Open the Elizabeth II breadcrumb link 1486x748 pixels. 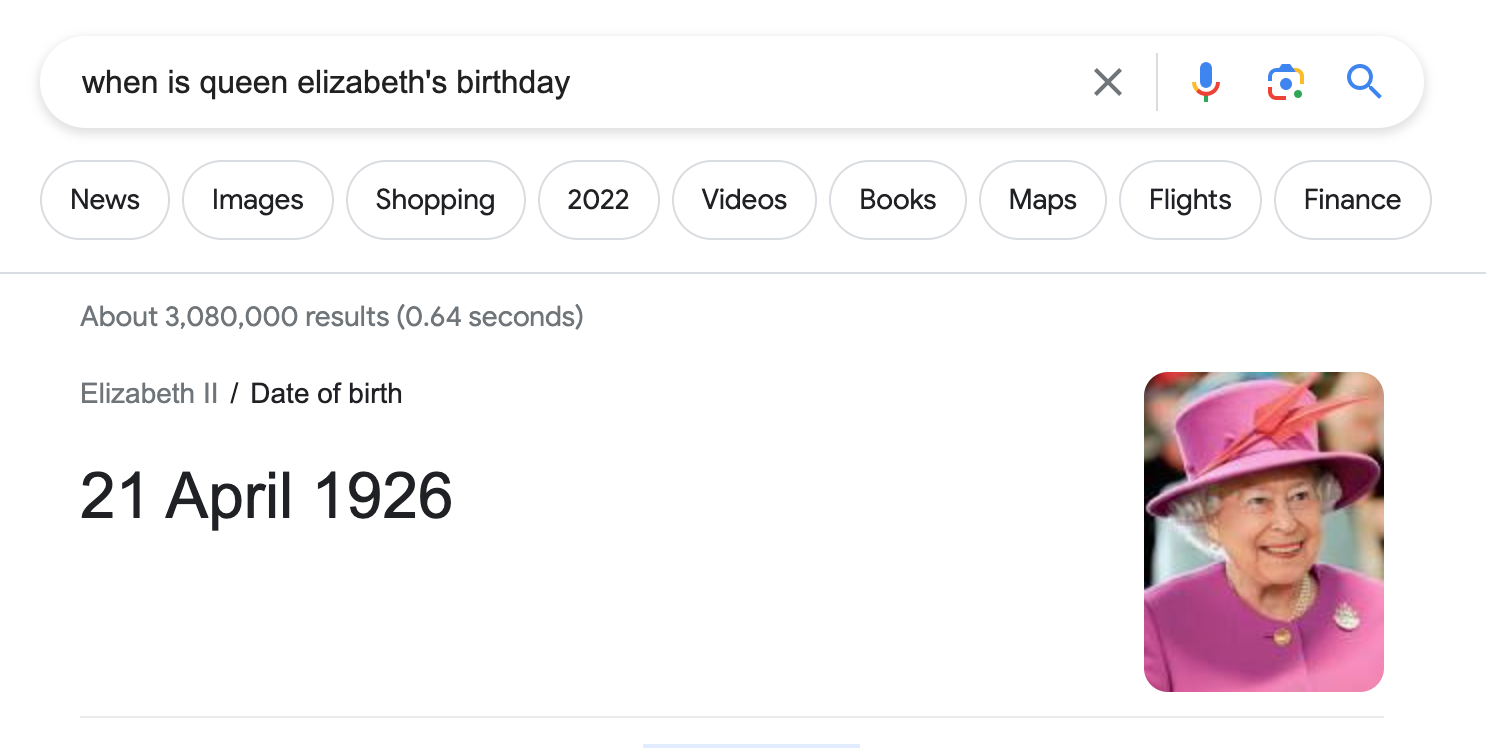pyautogui.click(x=149, y=393)
